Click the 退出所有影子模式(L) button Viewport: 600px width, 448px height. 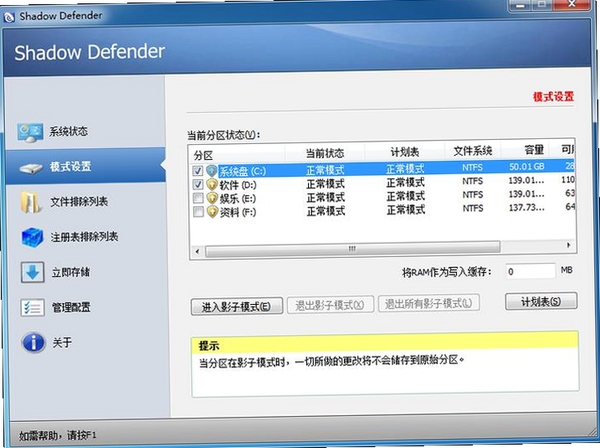[x=429, y=303]
